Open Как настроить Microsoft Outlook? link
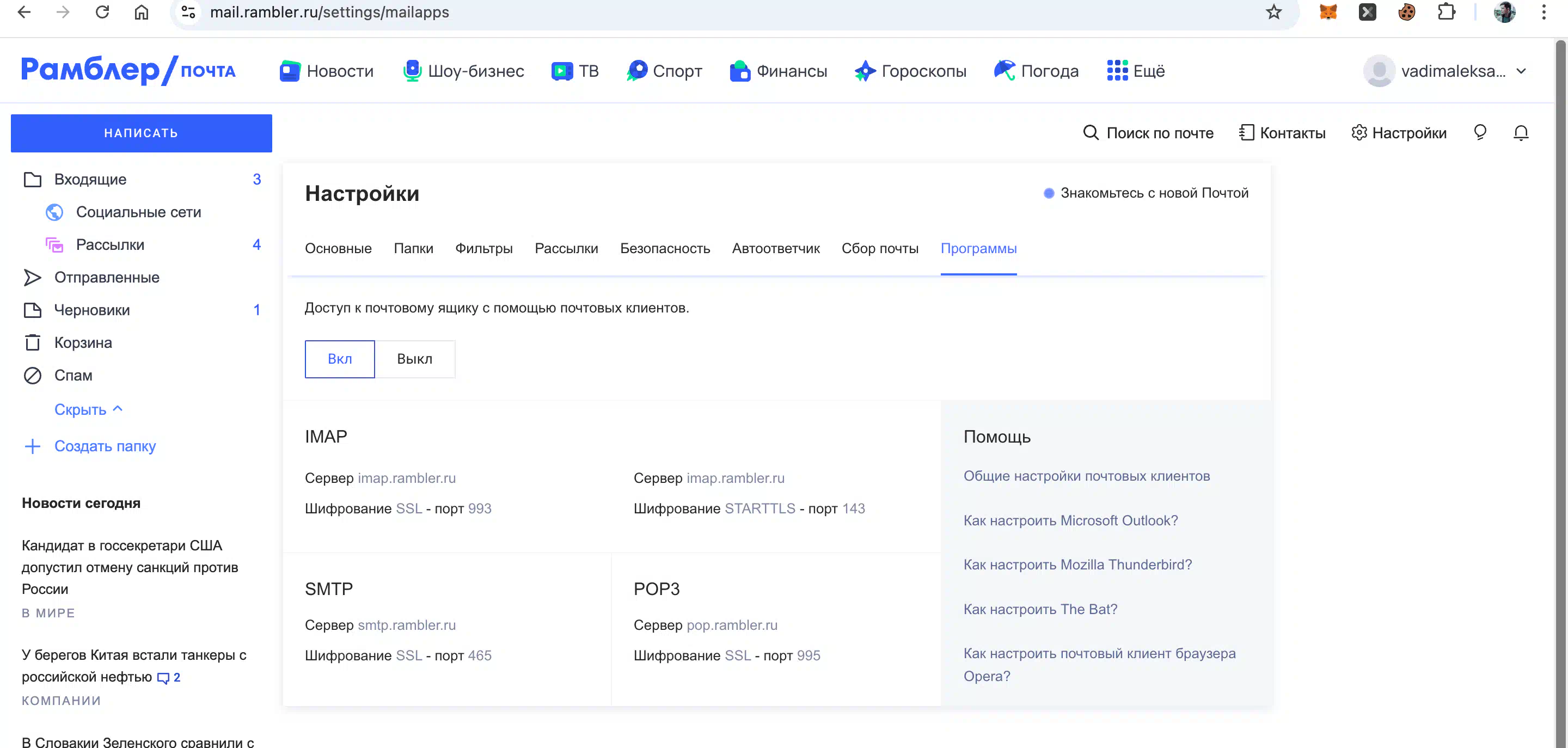This screenshot has width=1568, height=748. click(x=1071, y=520)
